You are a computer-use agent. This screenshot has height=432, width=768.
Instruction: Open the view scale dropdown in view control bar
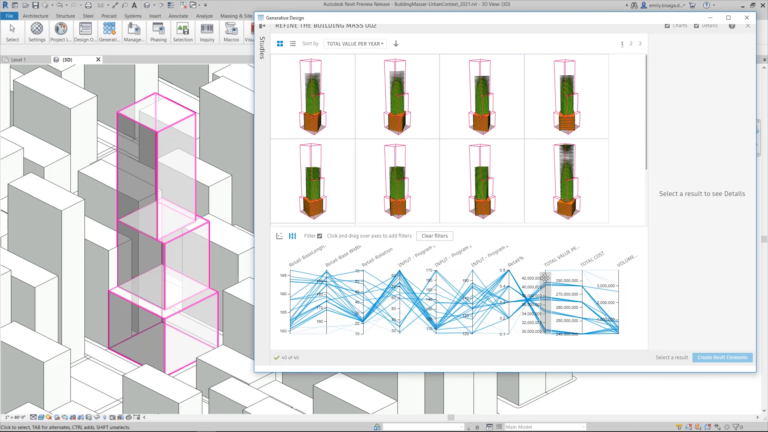[x=14, y=417]
